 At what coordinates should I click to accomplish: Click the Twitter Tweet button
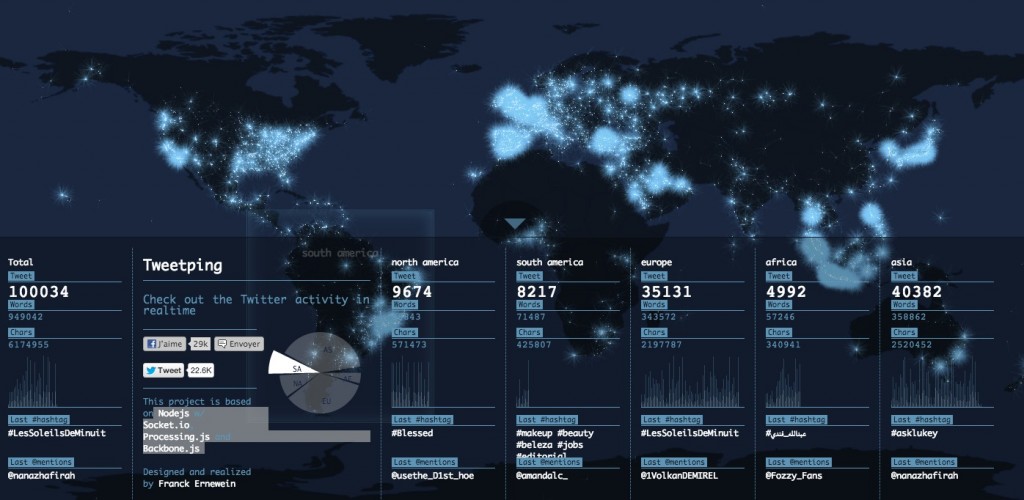click(x=163, y=370)
